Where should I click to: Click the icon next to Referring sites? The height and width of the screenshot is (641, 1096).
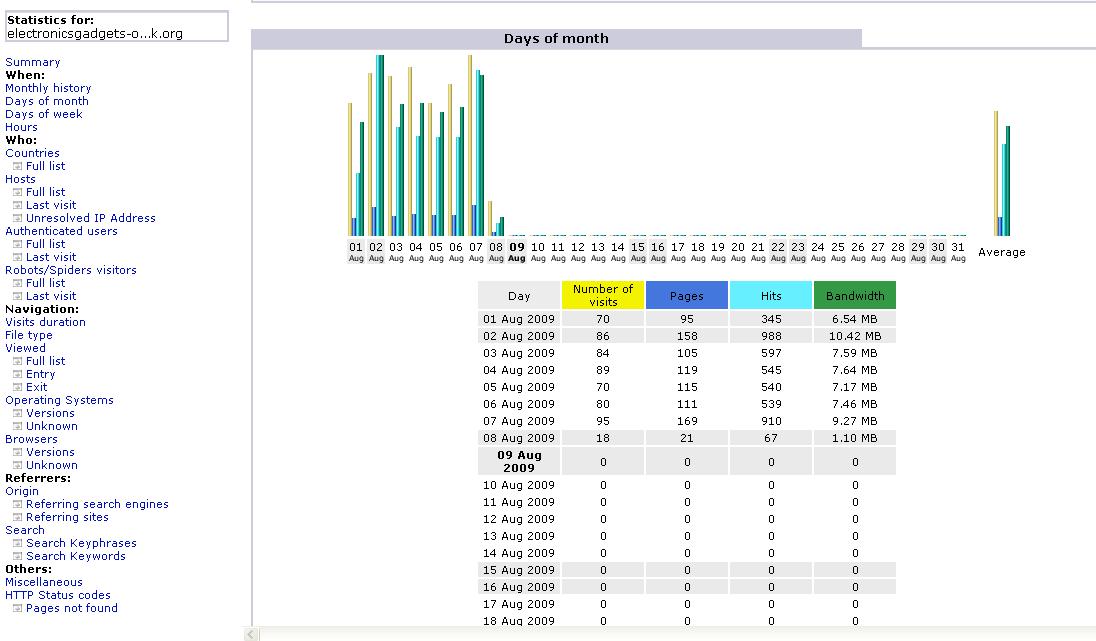(17, 517)
